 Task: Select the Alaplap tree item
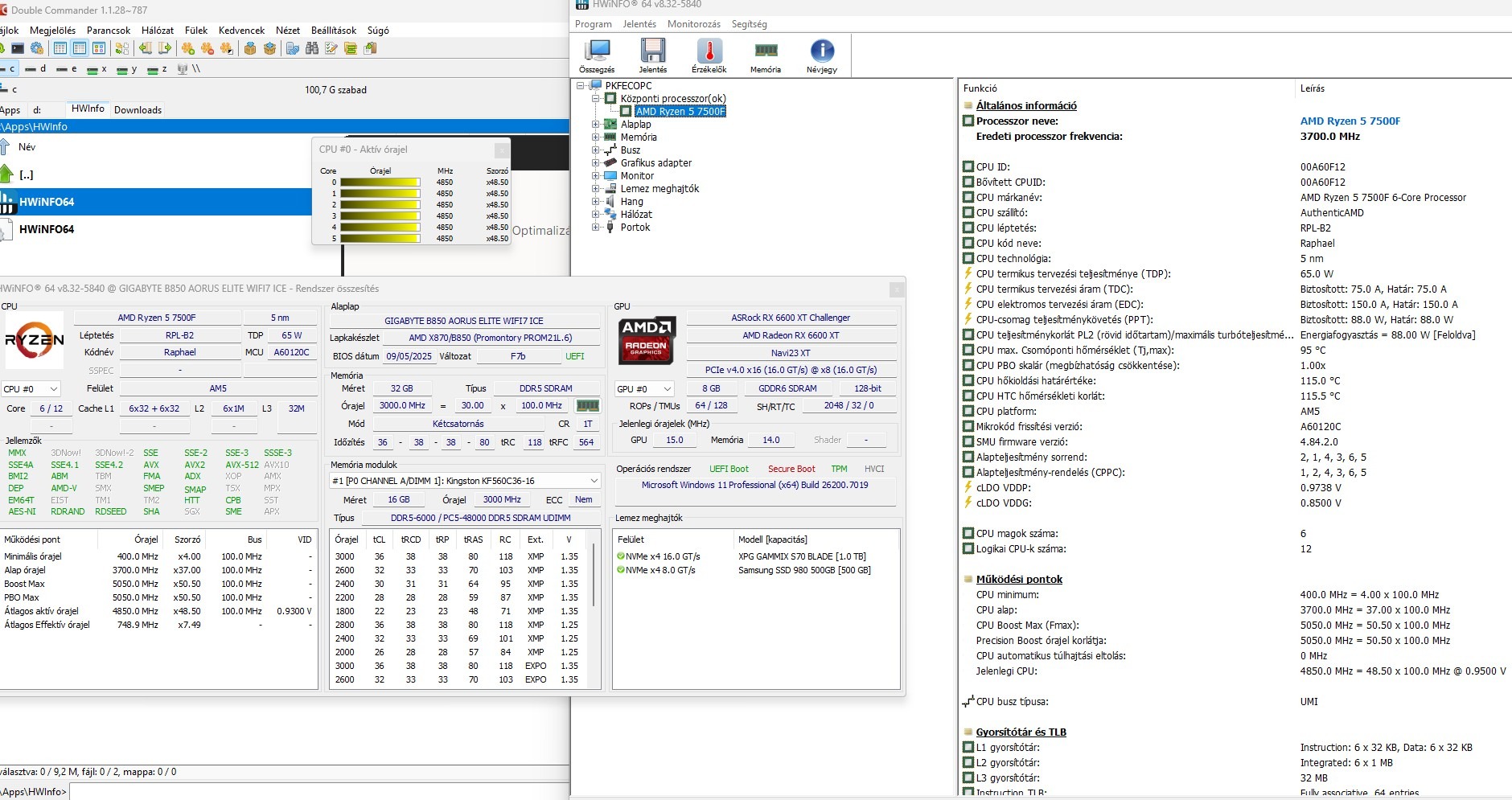(x=635, y=125)
